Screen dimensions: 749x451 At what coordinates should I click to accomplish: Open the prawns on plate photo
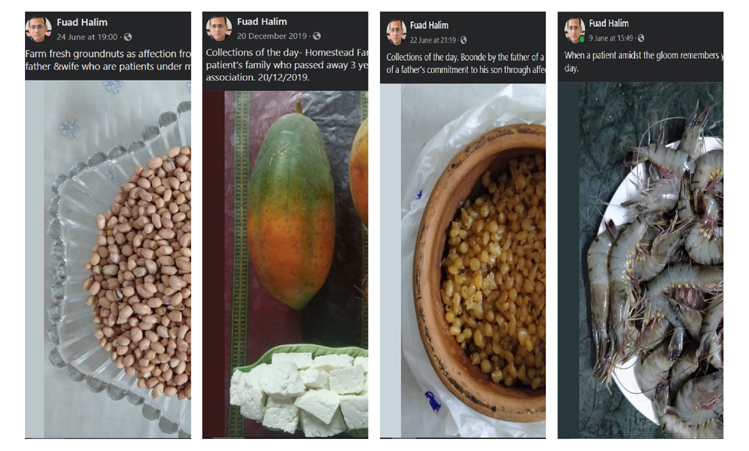click(x=640, y=260)
